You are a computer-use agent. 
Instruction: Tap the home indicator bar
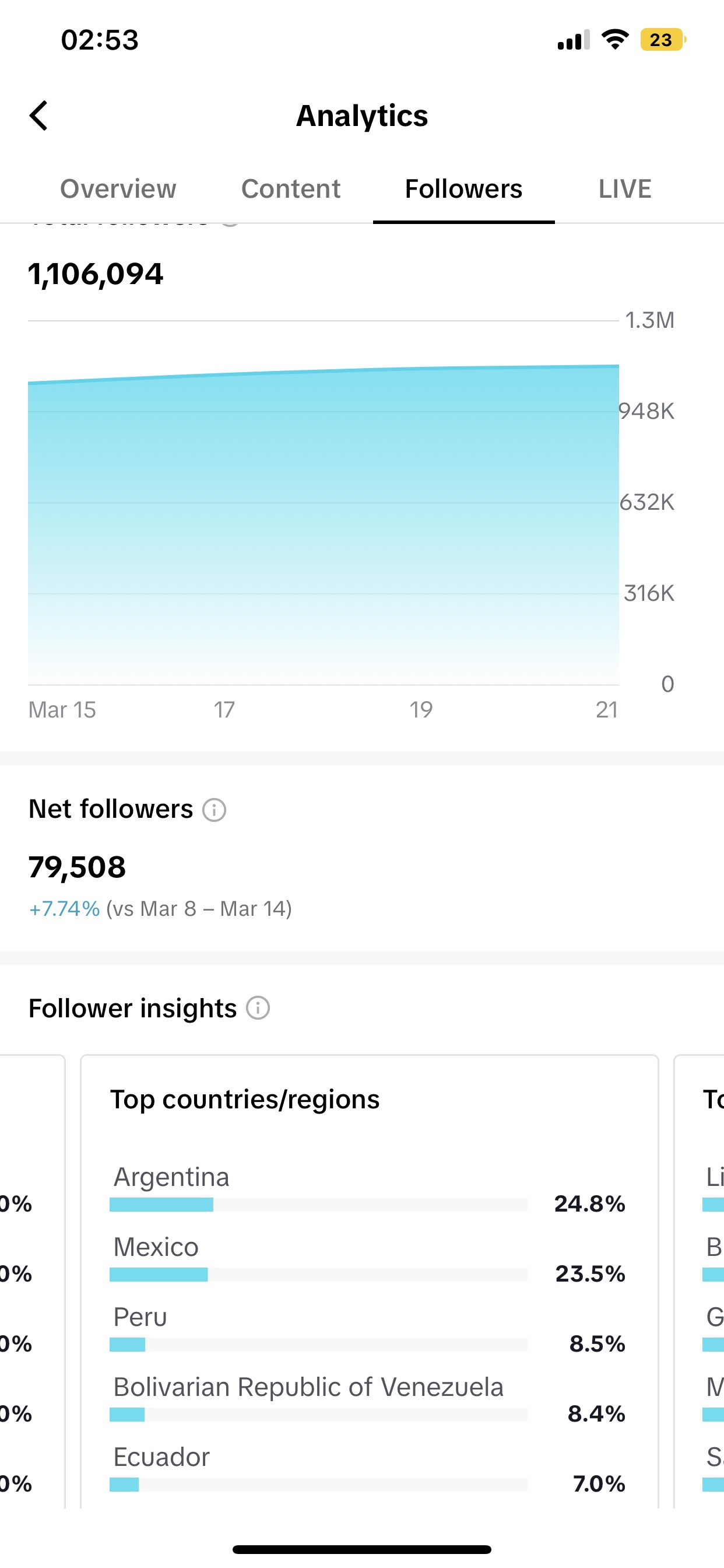[362, 1549]
